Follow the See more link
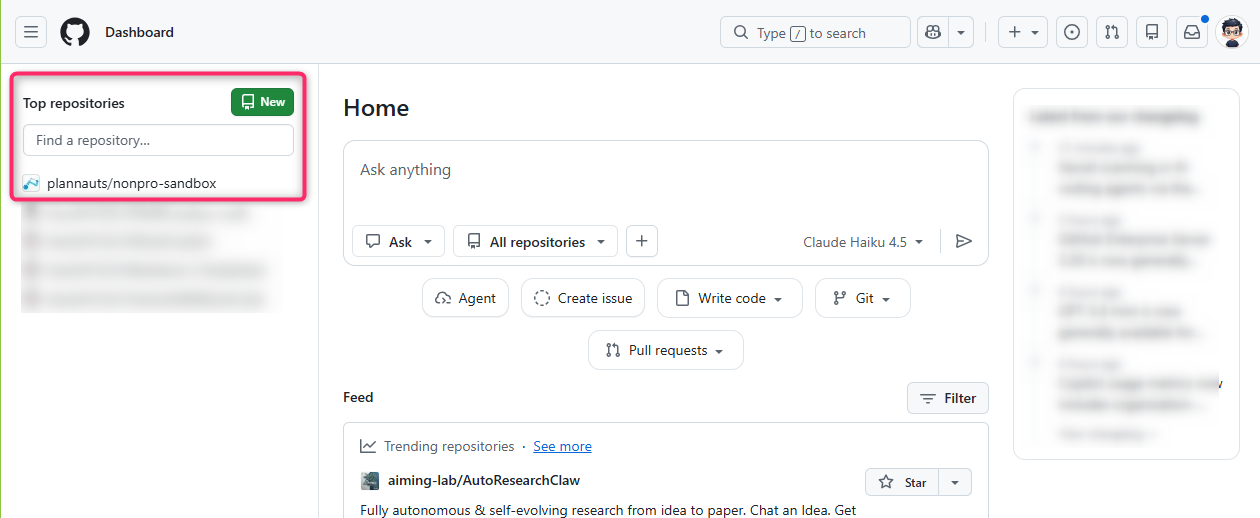This screenshot has width=1260, height=518. click(562, 446)
